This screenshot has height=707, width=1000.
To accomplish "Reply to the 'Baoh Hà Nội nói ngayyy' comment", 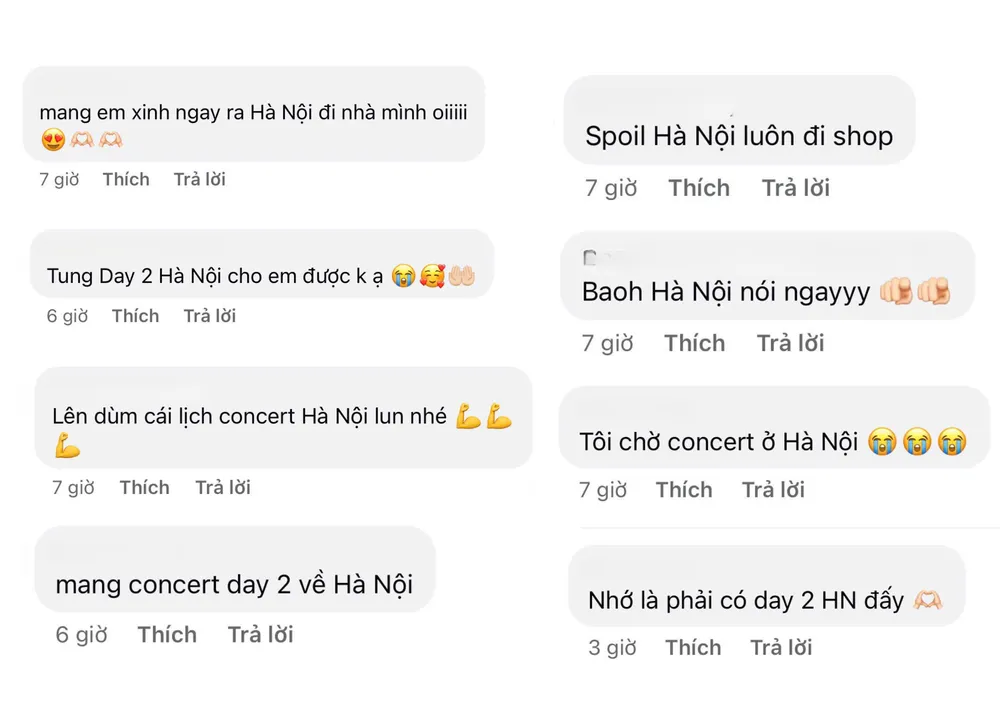I will pyautogui.click(x=790, y=343).
